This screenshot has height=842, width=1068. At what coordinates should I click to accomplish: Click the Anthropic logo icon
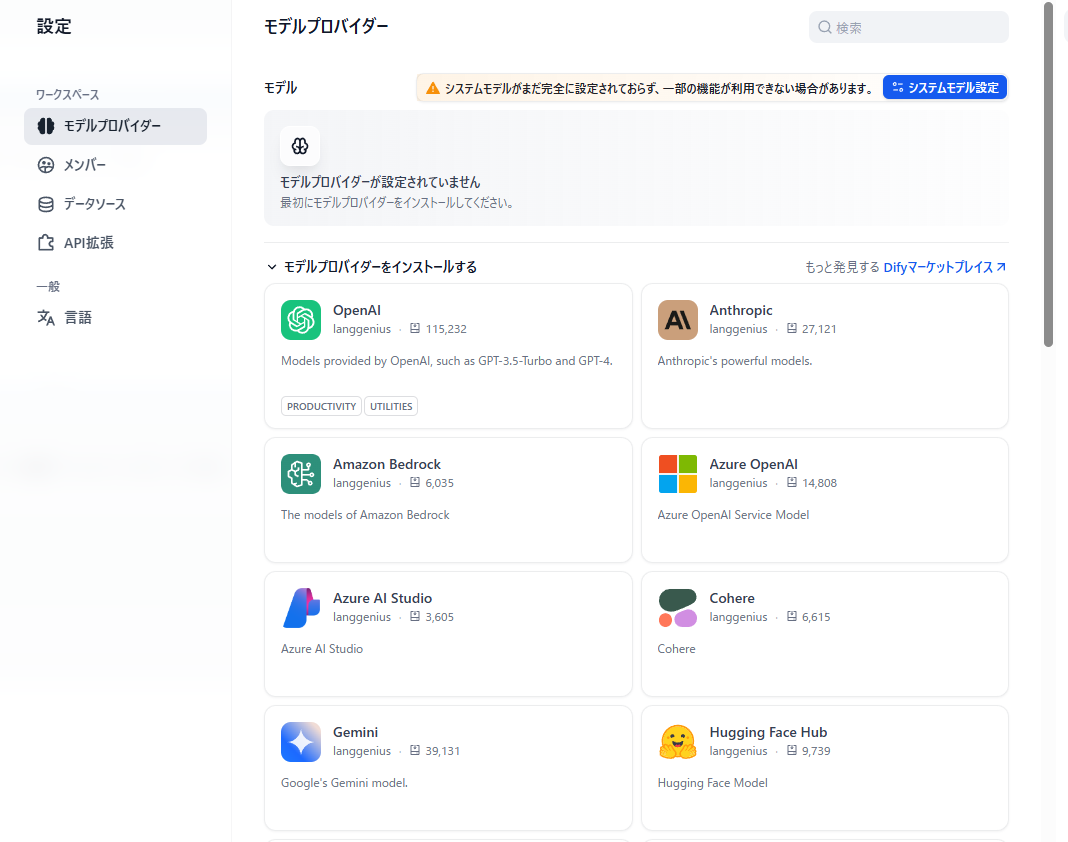click(678, 320)
